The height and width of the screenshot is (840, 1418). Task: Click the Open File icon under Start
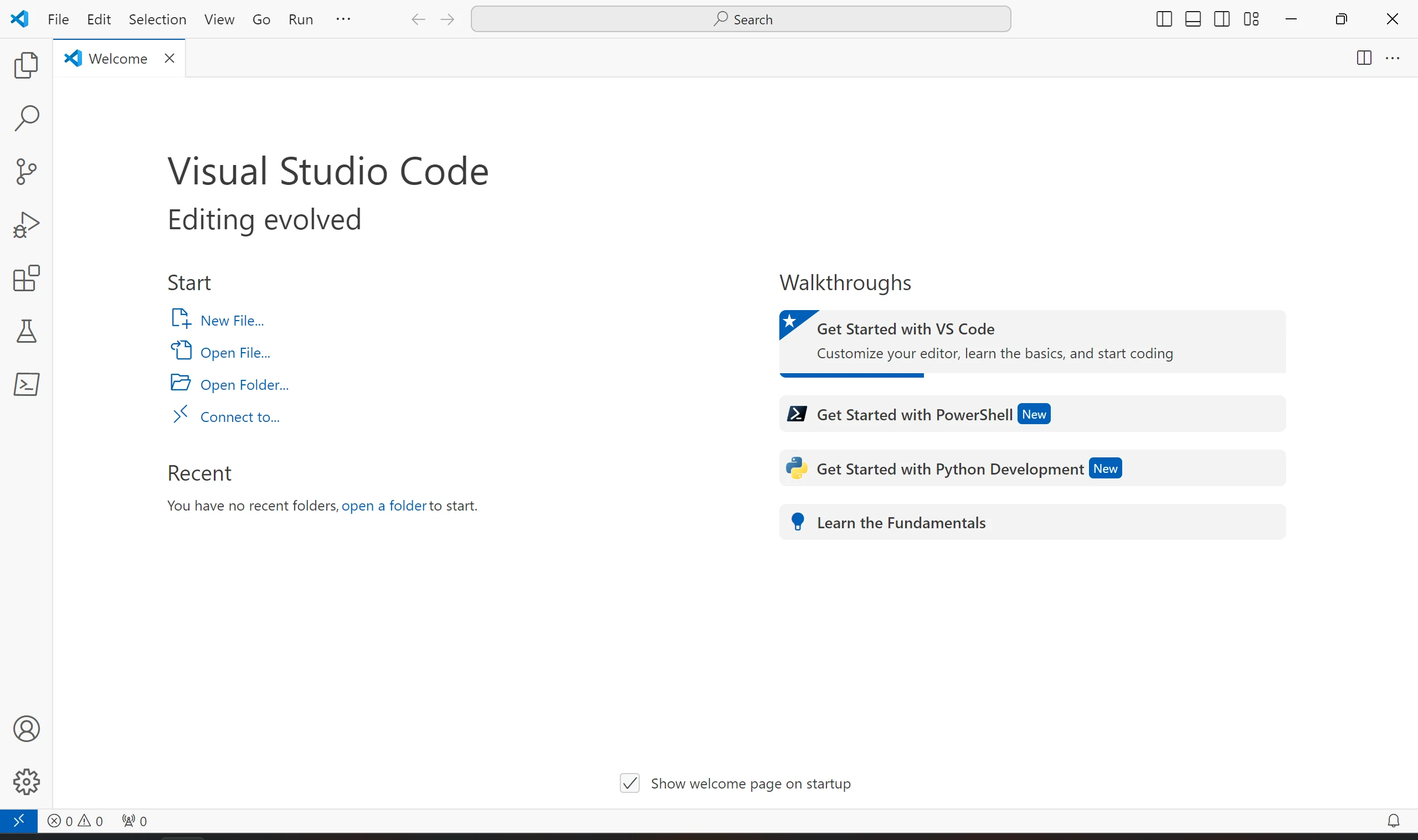point(181,351)
